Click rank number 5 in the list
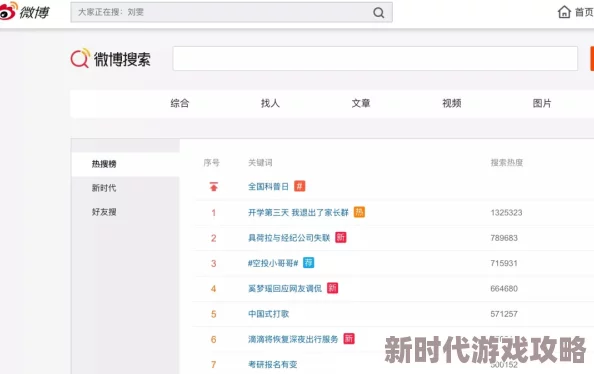Image resolution: width=594 pixels, height=374 pixels. tap(214, 314)
